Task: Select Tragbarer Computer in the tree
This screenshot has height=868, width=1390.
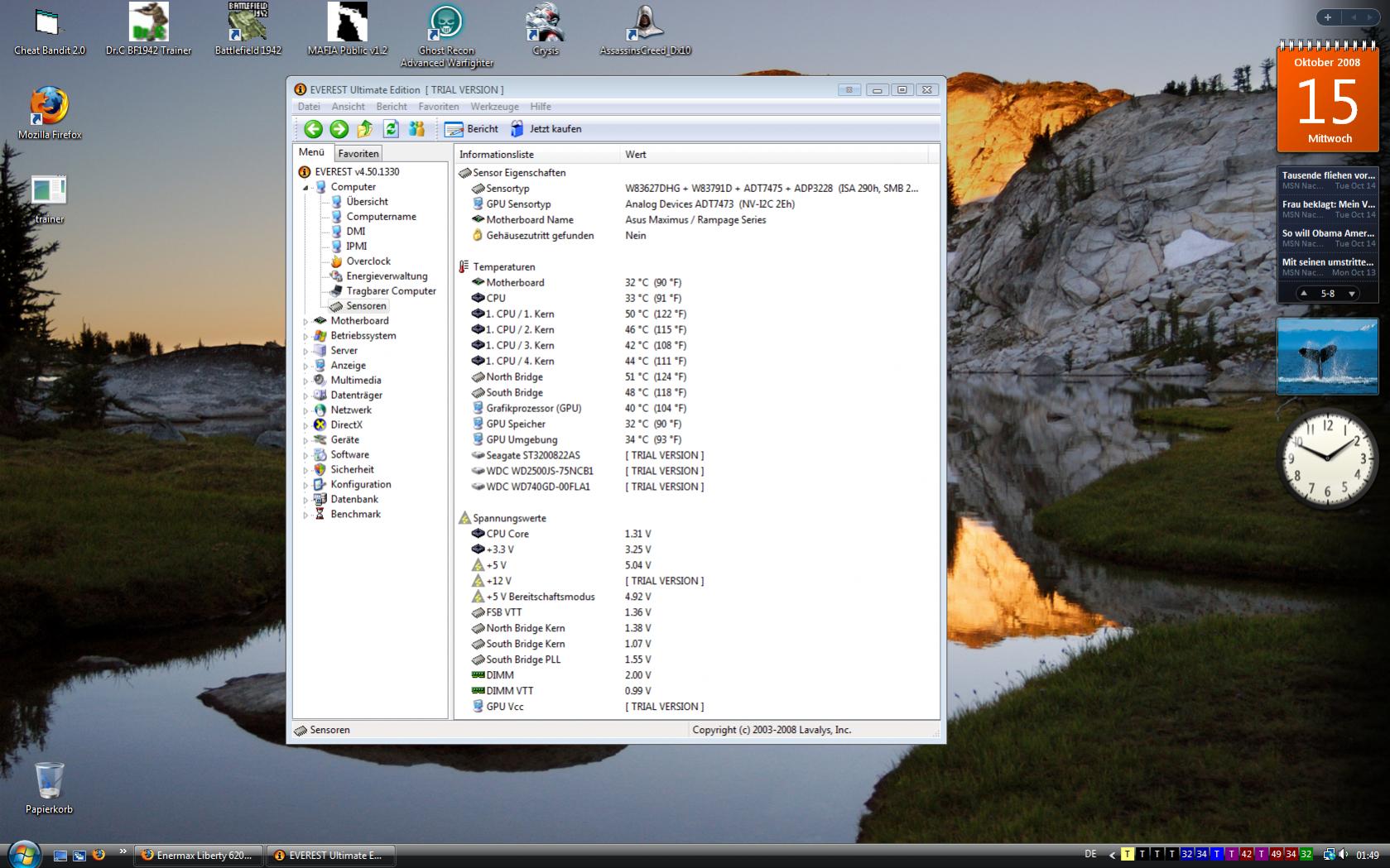Action: click(x=391, y=291)
